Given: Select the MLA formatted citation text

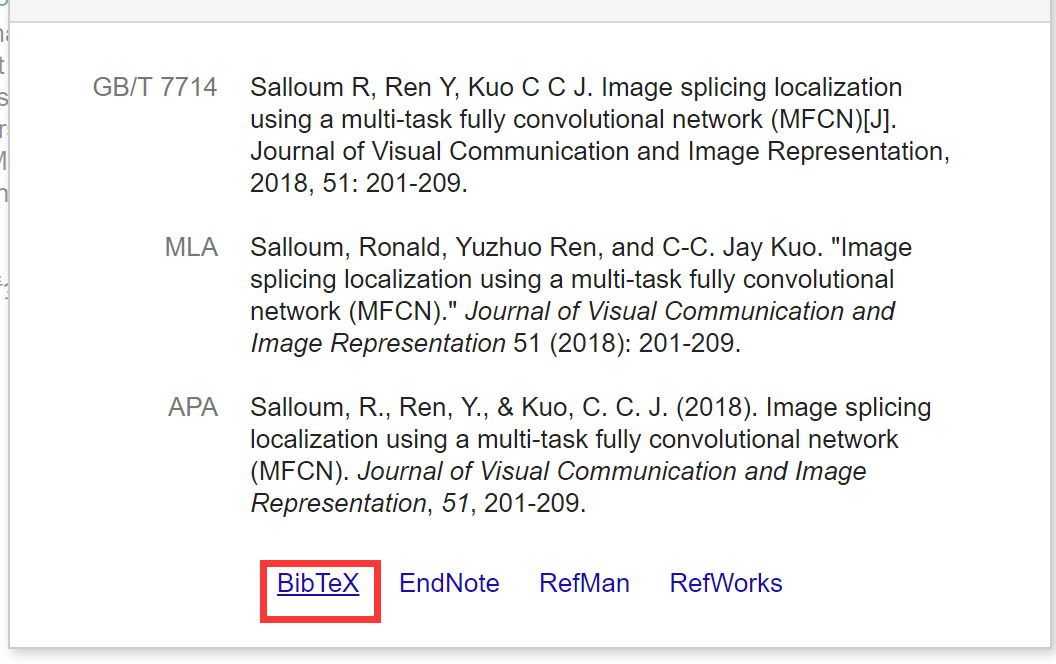Looking at the screenshot, I should [581, 295].
